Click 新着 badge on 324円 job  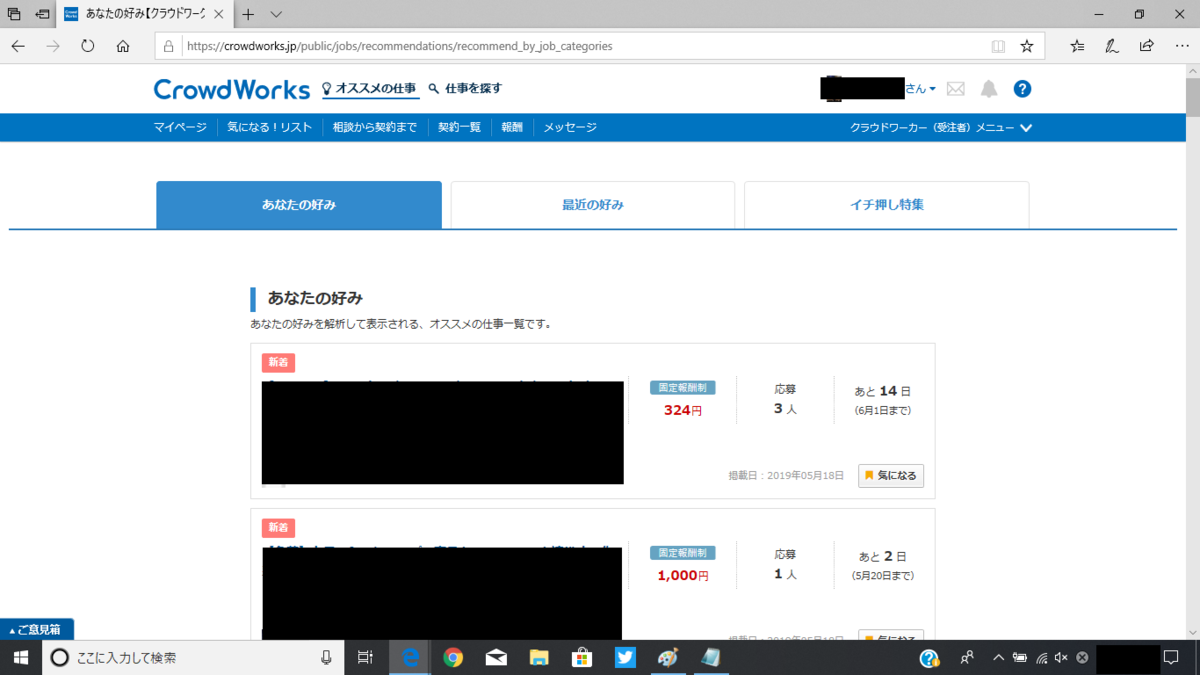278,363
